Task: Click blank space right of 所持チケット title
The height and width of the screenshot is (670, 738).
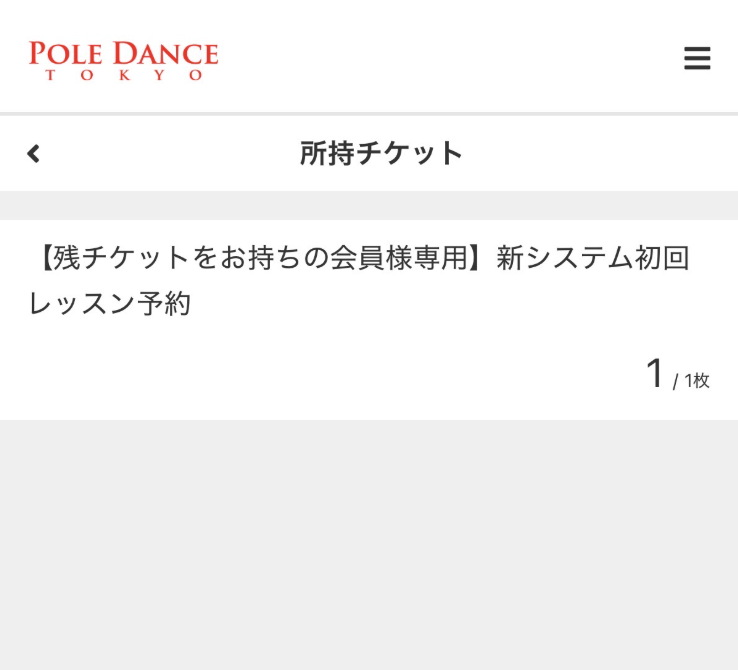Action: [600, 153]
